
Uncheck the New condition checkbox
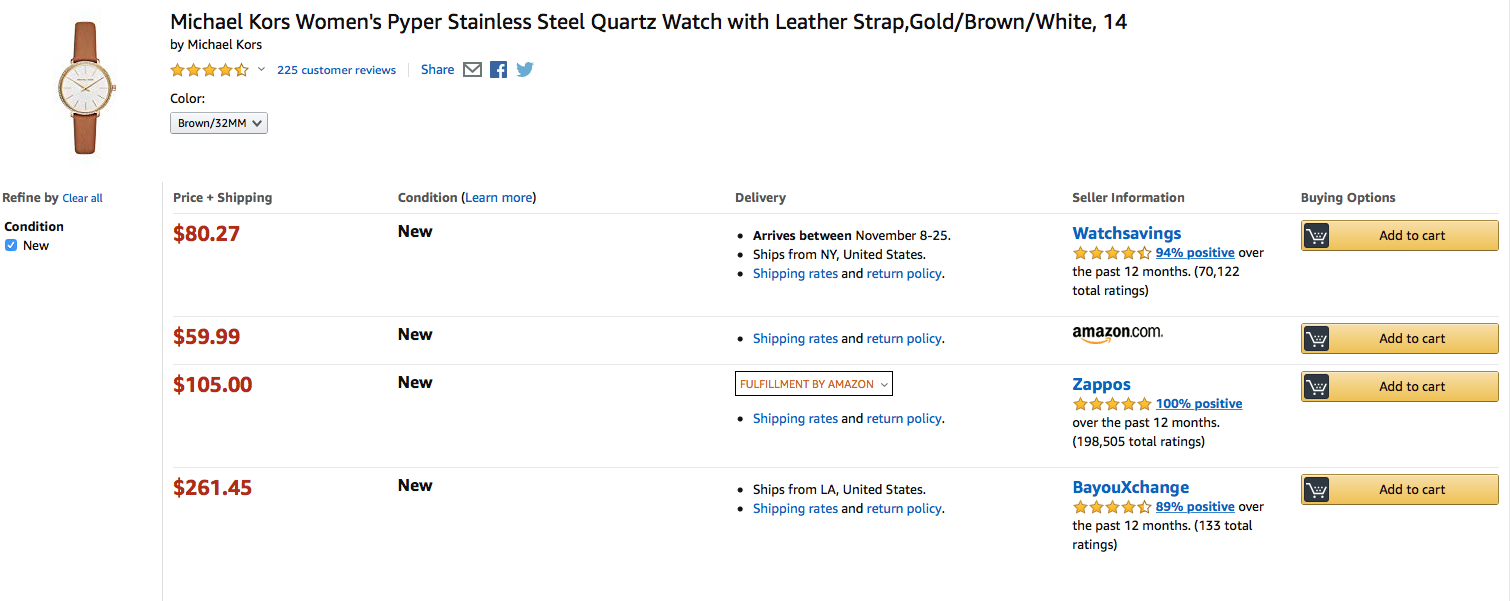point(11,245)
